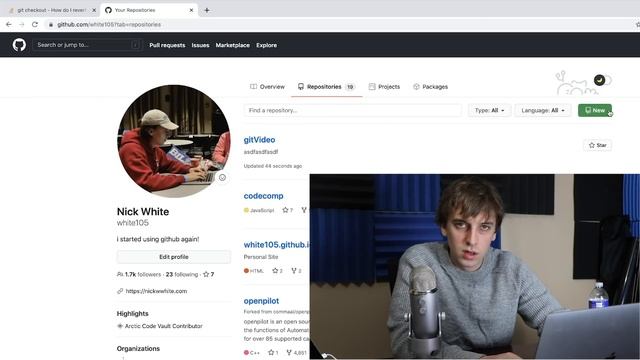Close the git checkout tab

tap(94, 10)
